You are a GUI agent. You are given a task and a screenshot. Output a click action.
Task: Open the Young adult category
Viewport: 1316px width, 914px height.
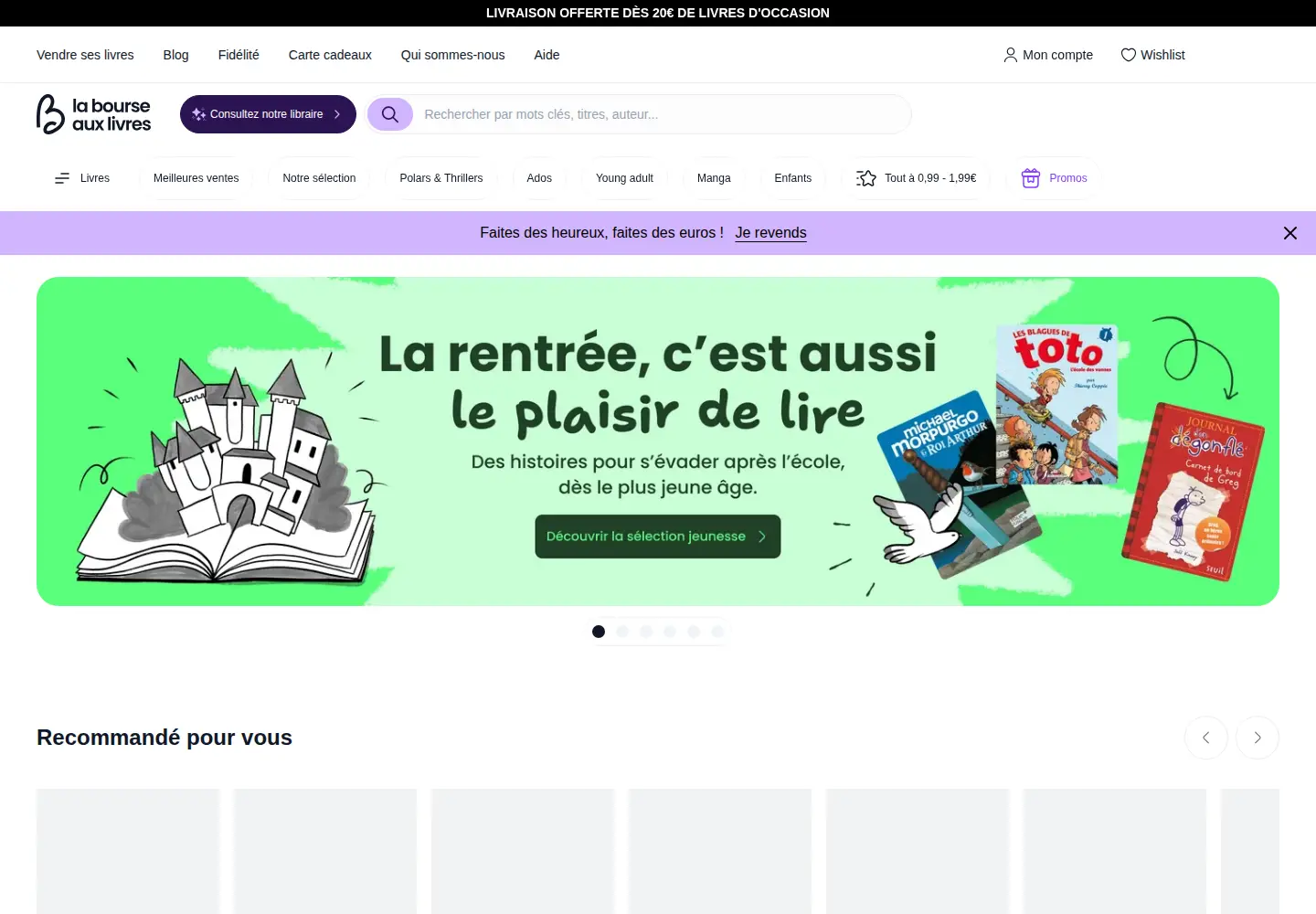pos(624,178)
